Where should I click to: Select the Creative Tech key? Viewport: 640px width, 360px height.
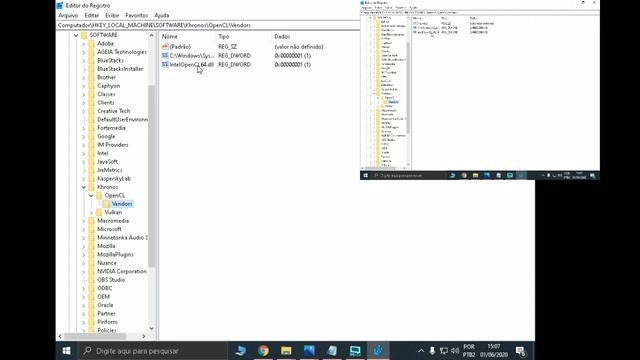(x=113, y=111)
